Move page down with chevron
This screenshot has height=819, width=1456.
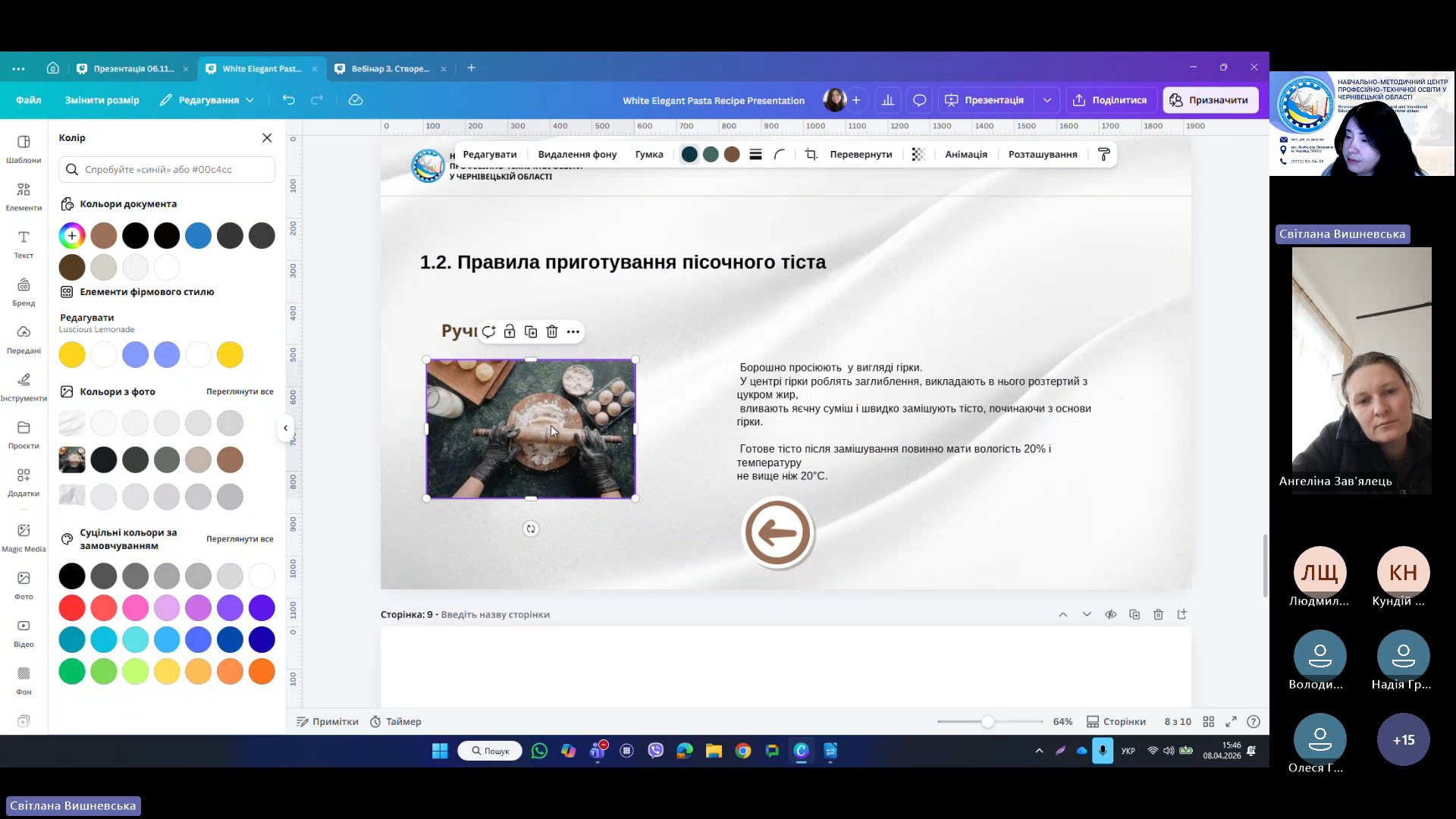click(x=1087, y=614)
